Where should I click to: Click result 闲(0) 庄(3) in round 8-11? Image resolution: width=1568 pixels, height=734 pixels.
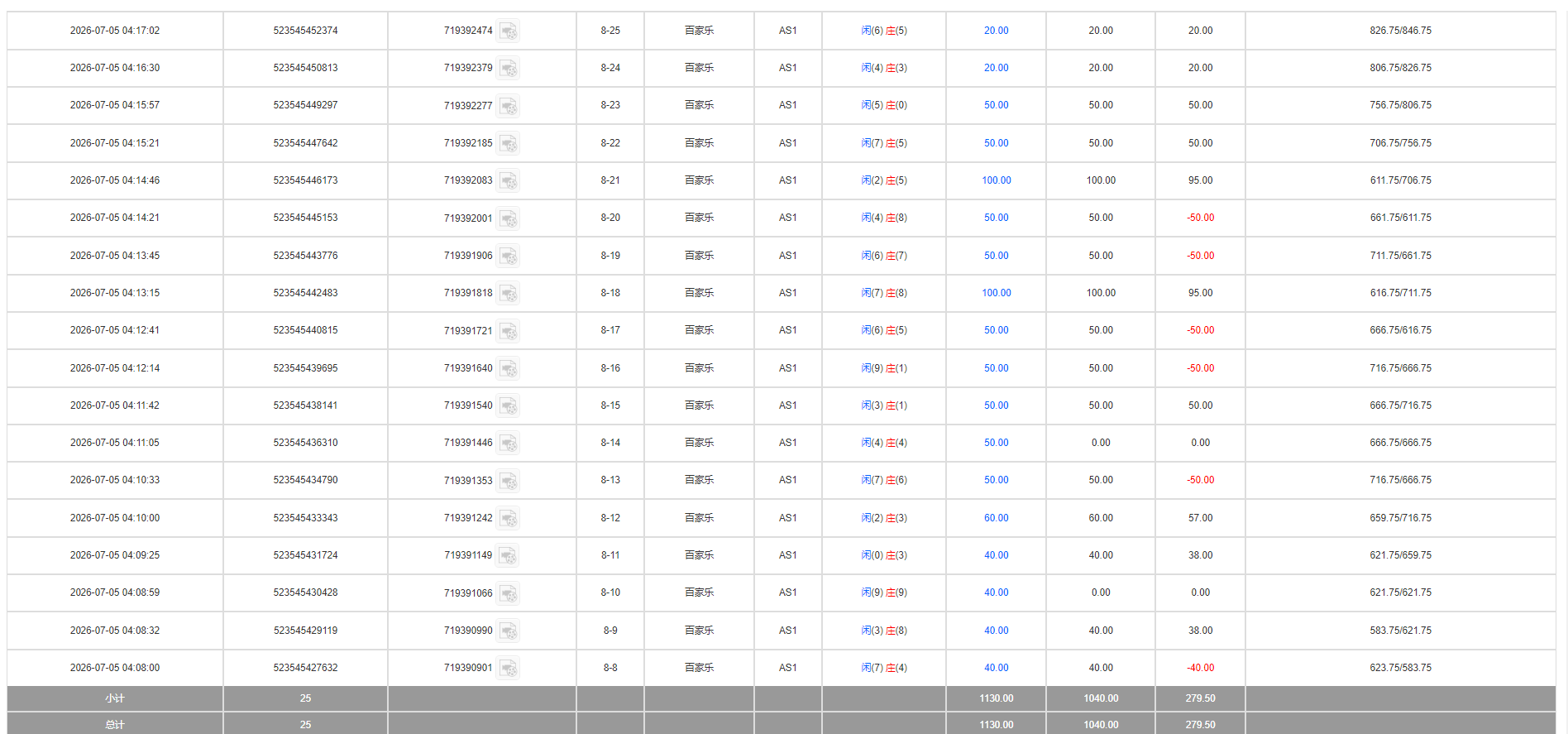pos(883,555)
